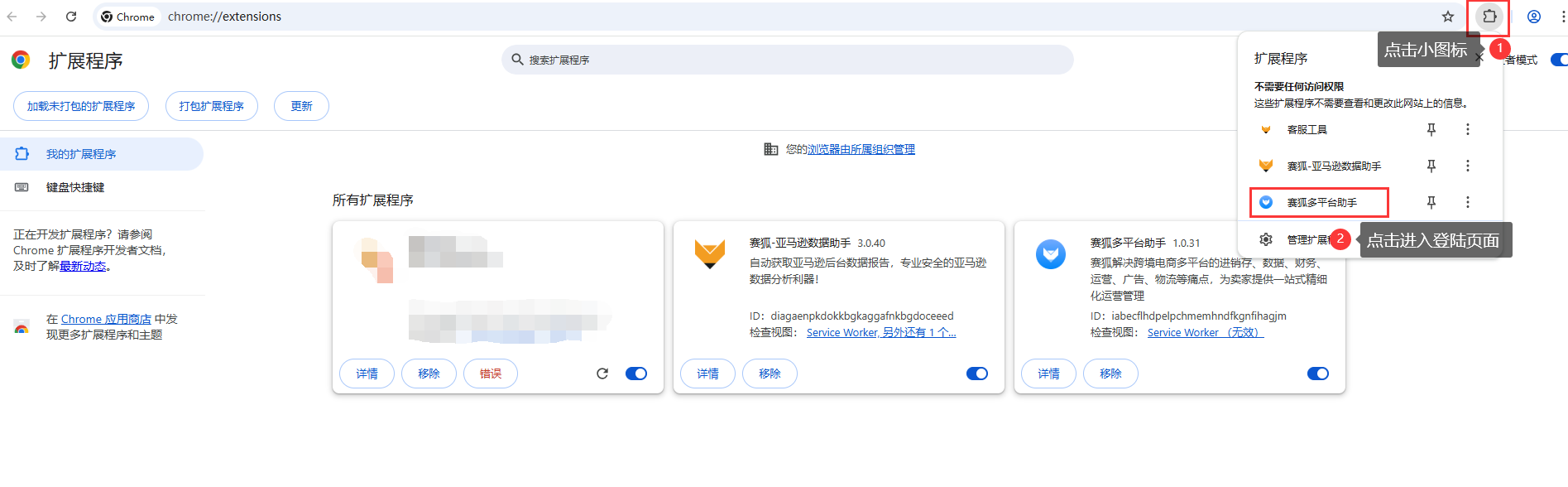Image resolution: width=1568 pixels, height=487 pixels.
Task: Pin 赛狐多平台助手 to toolbar
Action: pyautogui.click(x=1431, y=202)
